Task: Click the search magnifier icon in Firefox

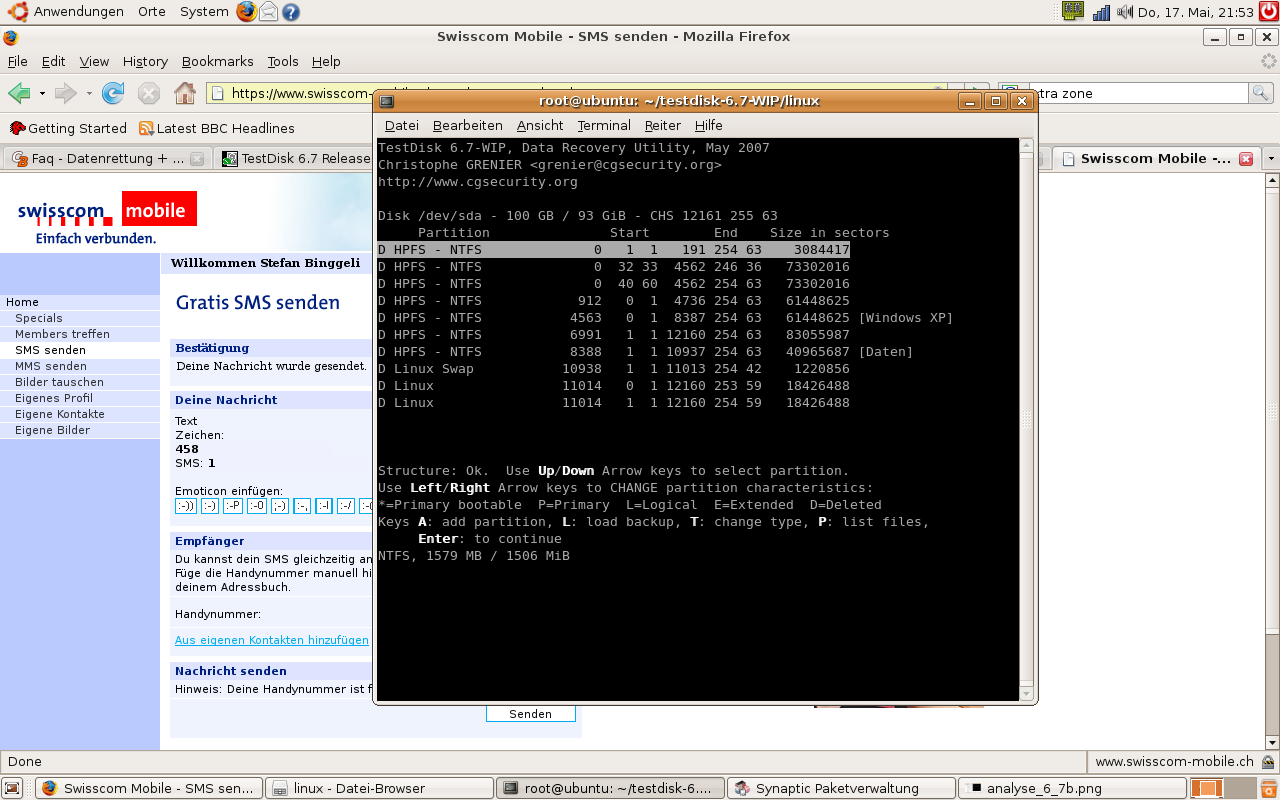Action: [x=1261, y=93]
